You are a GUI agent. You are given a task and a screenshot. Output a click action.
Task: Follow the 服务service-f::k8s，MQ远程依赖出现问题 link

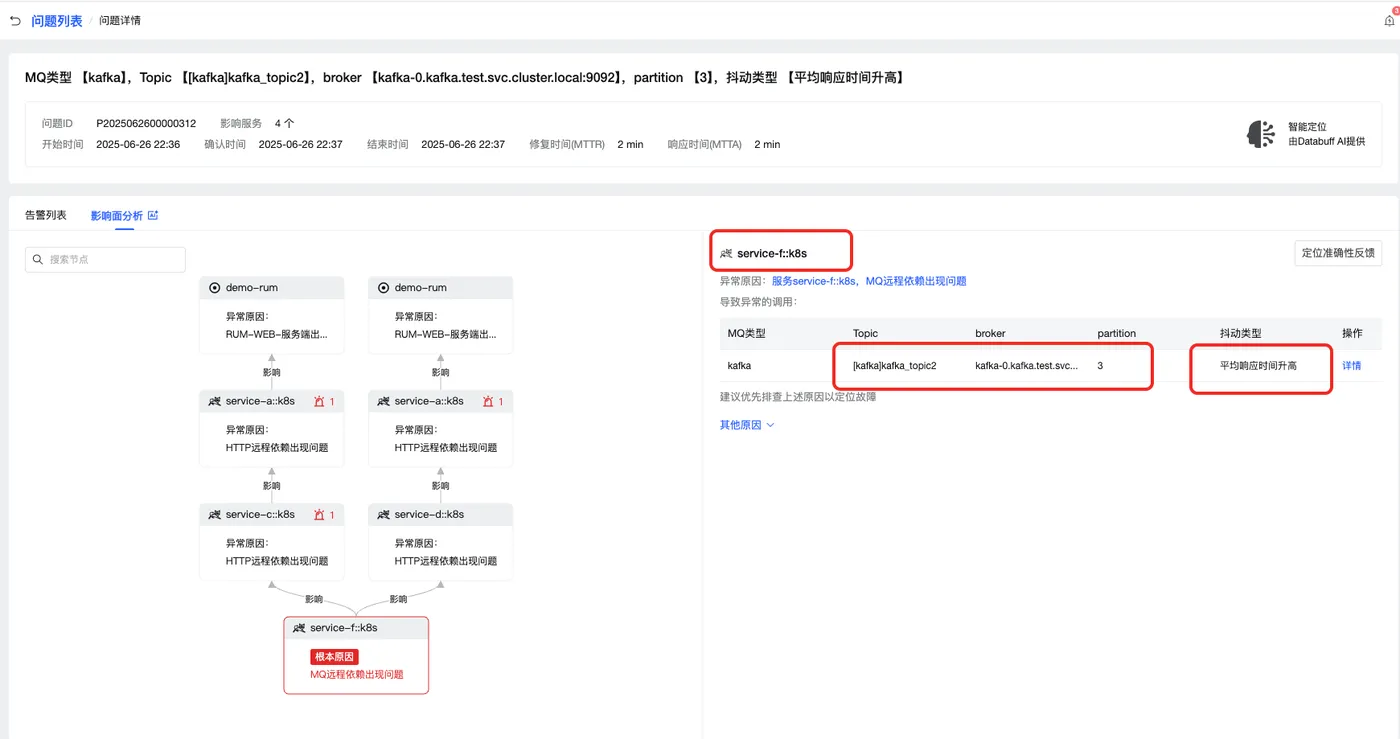click(869, 281)
